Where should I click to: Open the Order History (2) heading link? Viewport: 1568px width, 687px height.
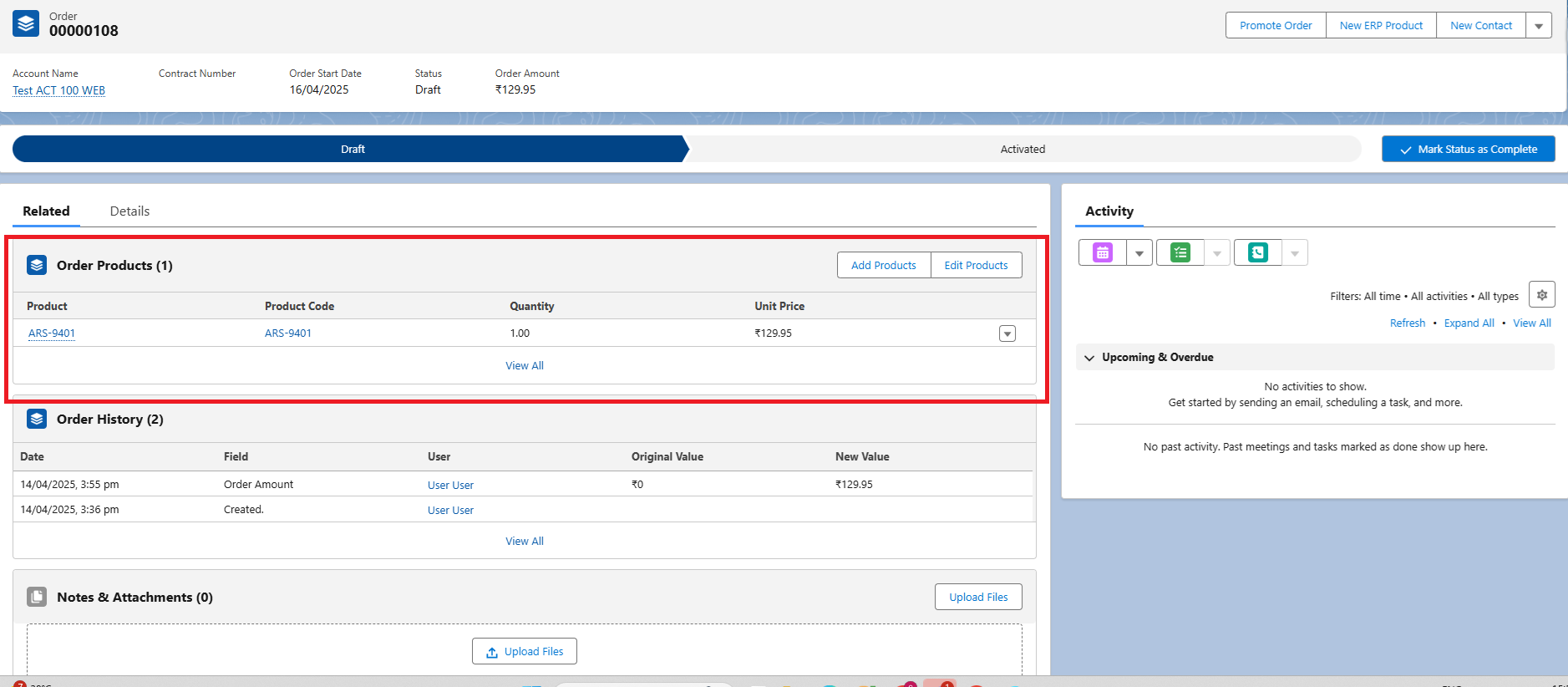coord(110,419)
